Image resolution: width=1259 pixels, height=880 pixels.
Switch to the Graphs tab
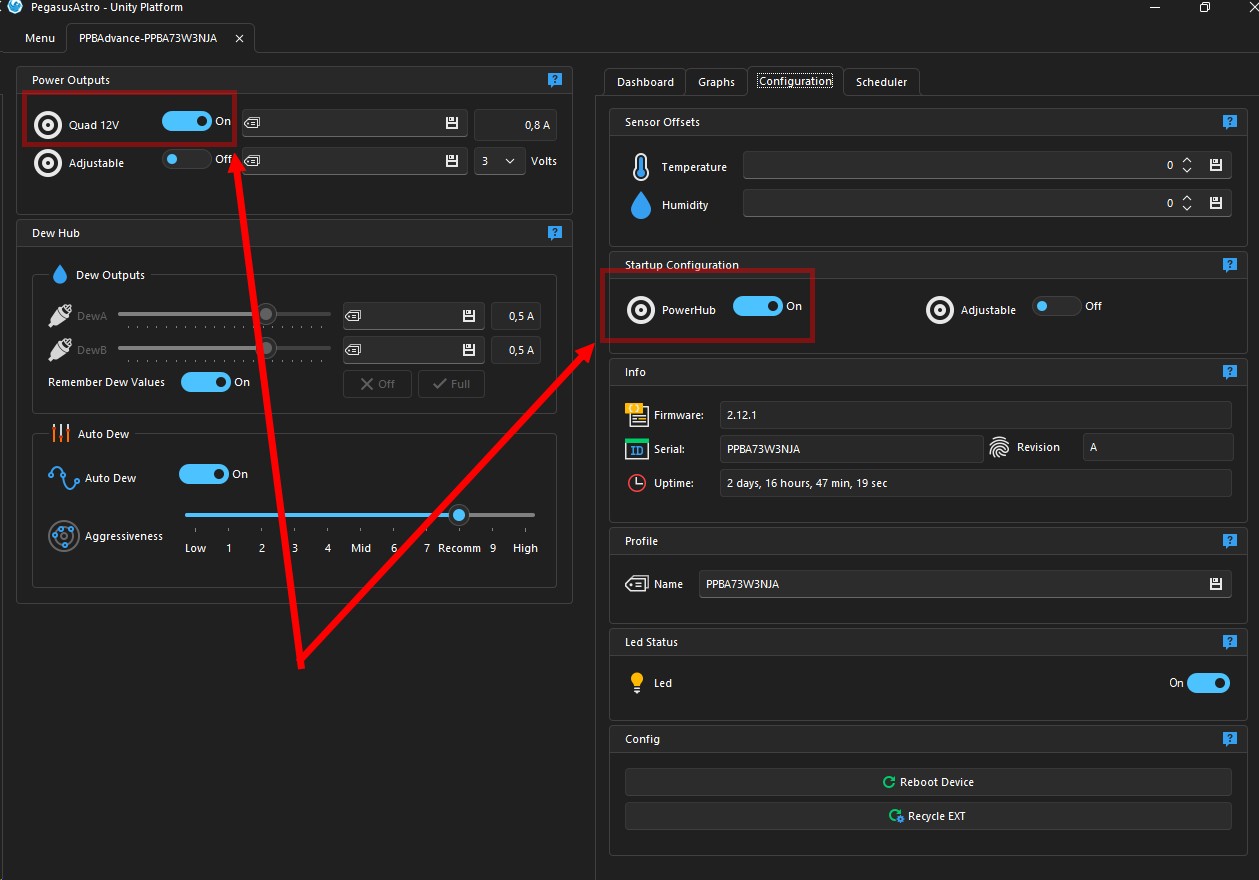[x=716, y=82]
